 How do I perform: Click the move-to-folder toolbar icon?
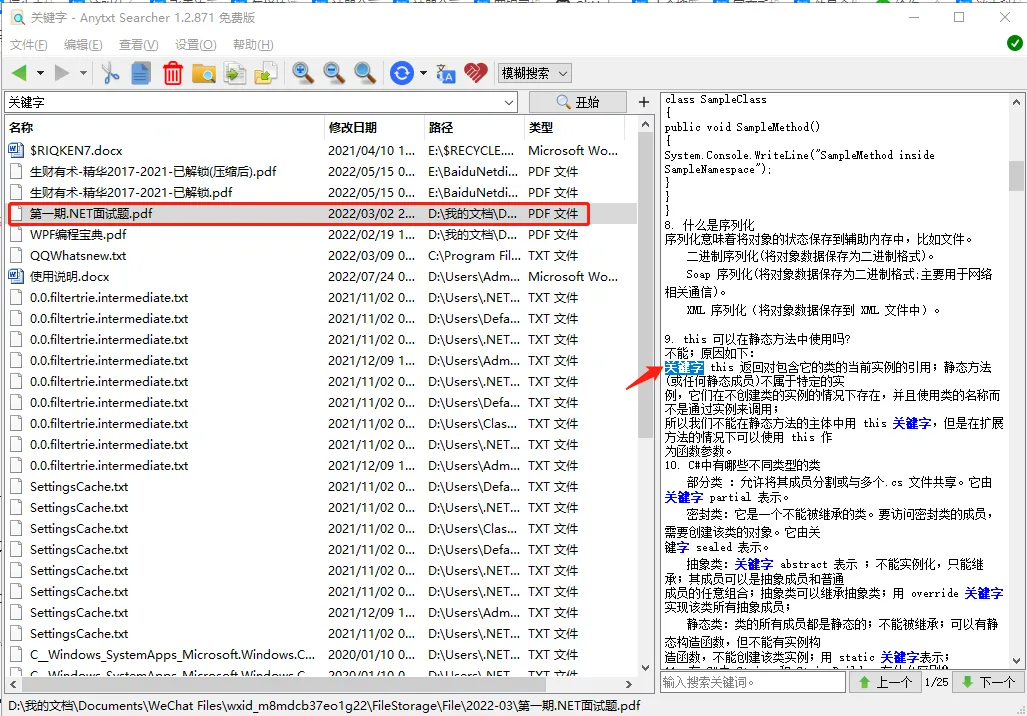[x=266, y=73]
